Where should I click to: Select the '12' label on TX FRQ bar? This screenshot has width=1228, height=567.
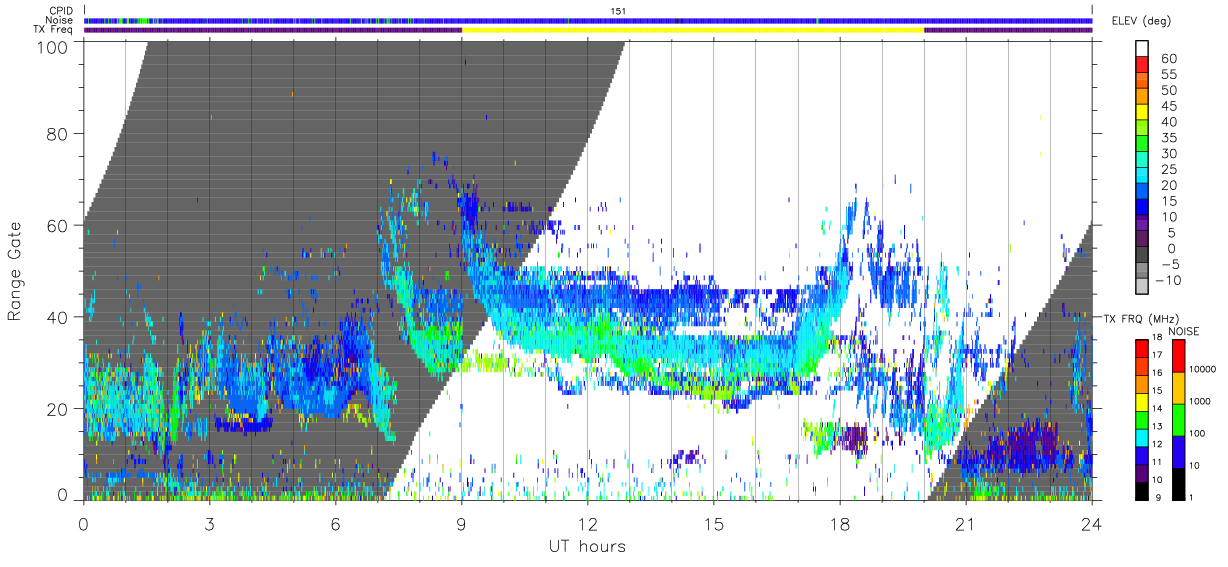[1158, 445]
